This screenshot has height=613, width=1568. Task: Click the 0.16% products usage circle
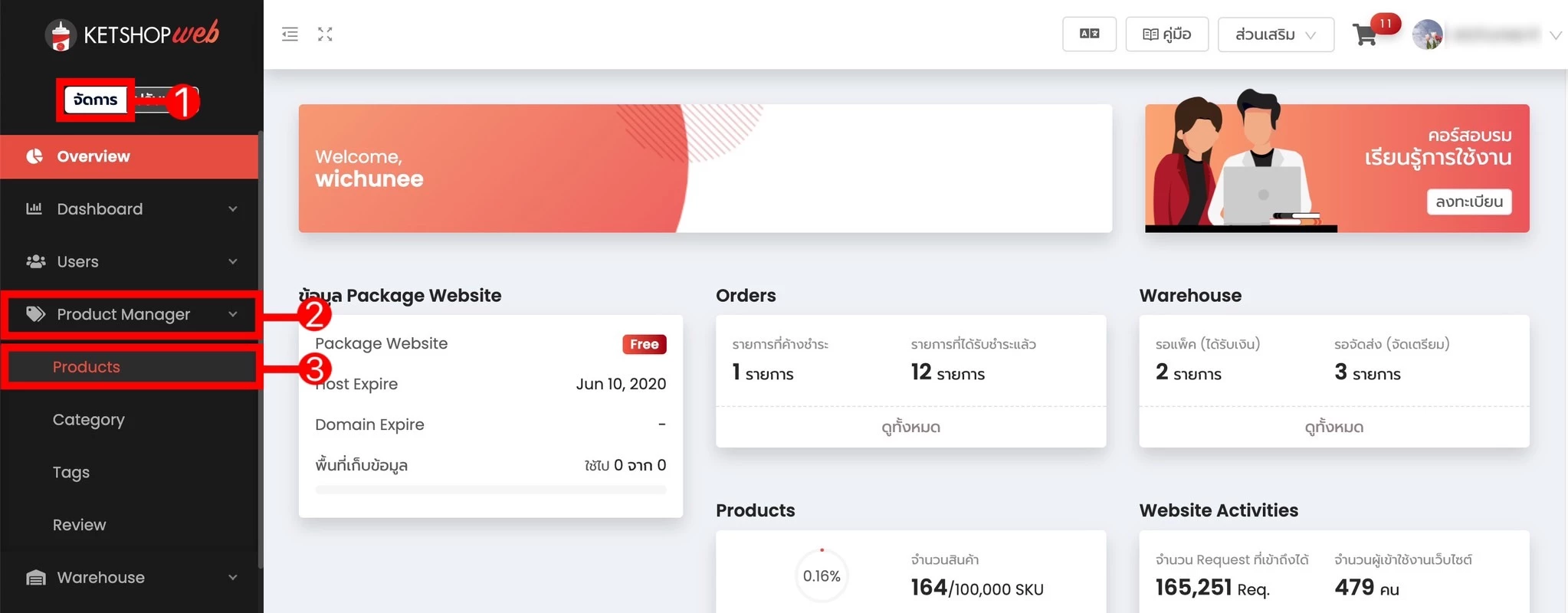[x=822, y=576]
